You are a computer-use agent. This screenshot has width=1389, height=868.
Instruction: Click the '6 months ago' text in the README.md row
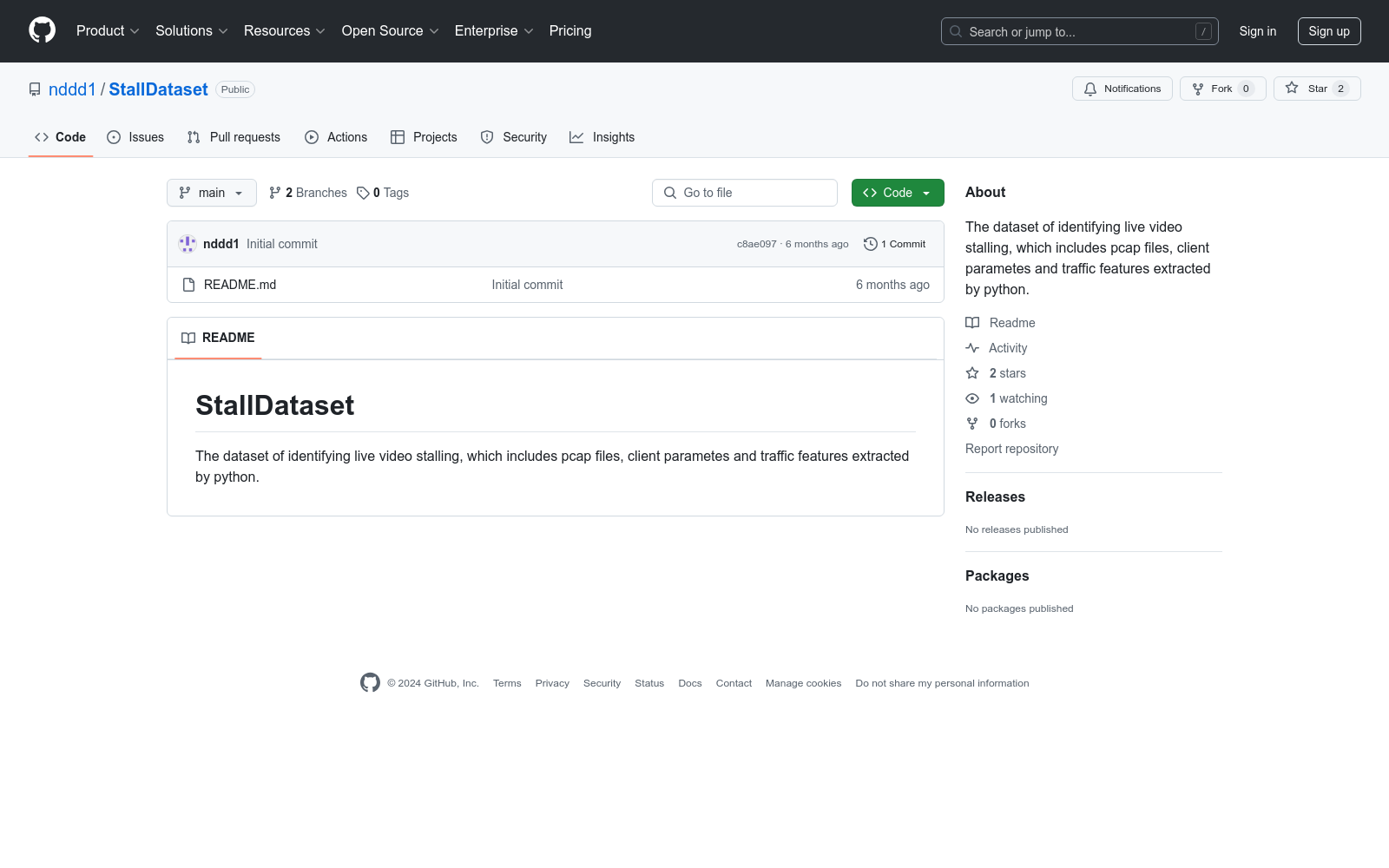pyautogui.click(x=892, y=285)
